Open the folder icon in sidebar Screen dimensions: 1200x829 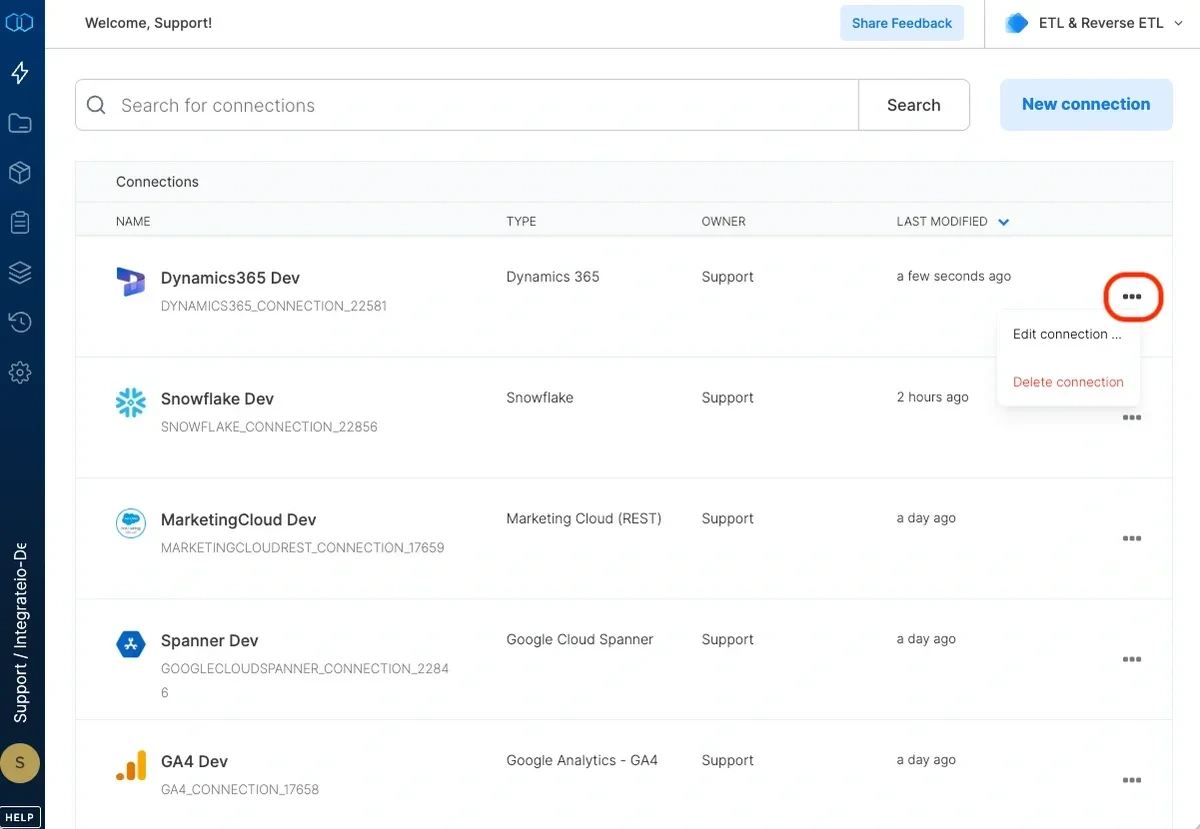pyautogui.click(x=20, y=123)
